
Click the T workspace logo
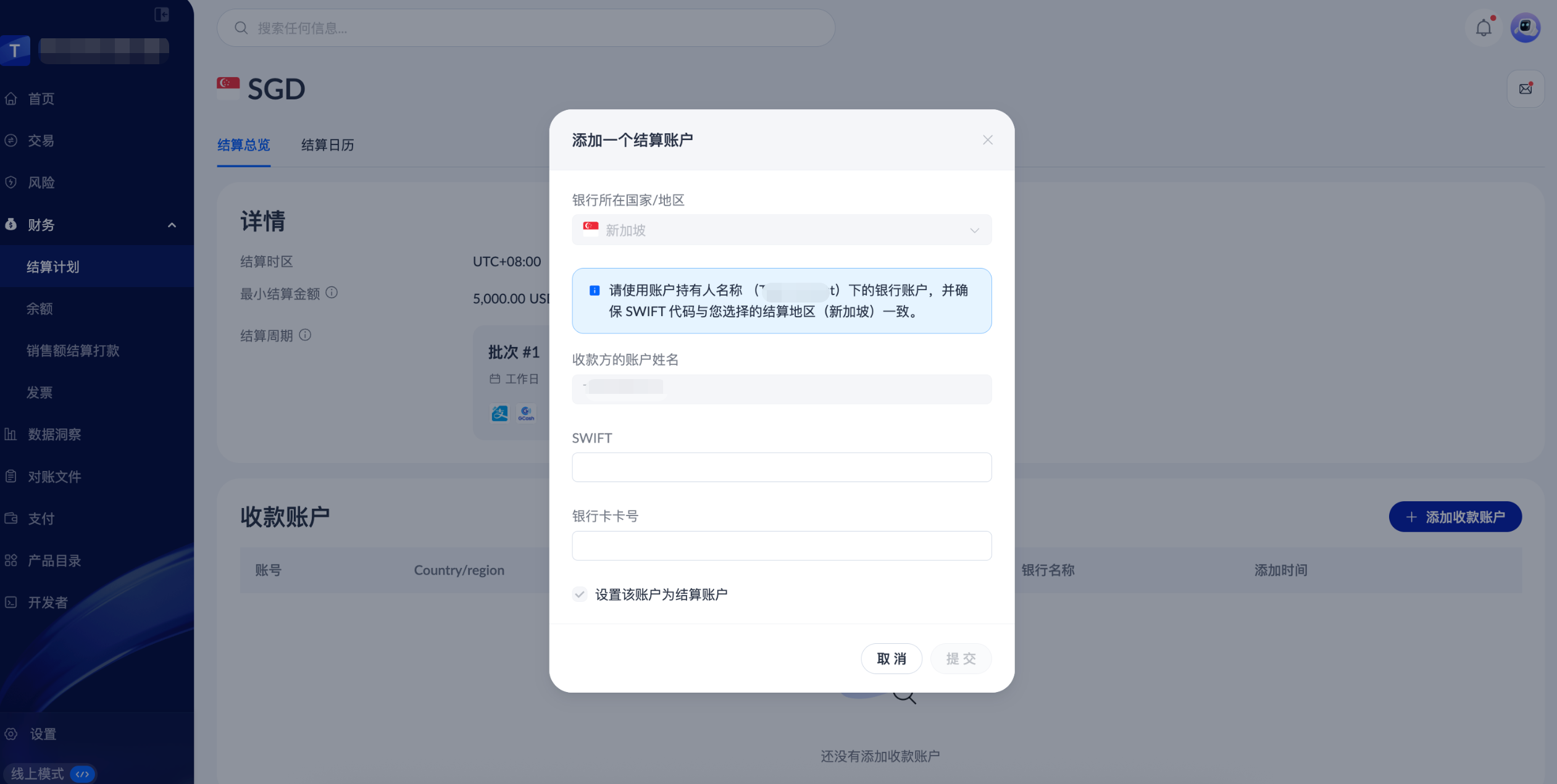15,51
